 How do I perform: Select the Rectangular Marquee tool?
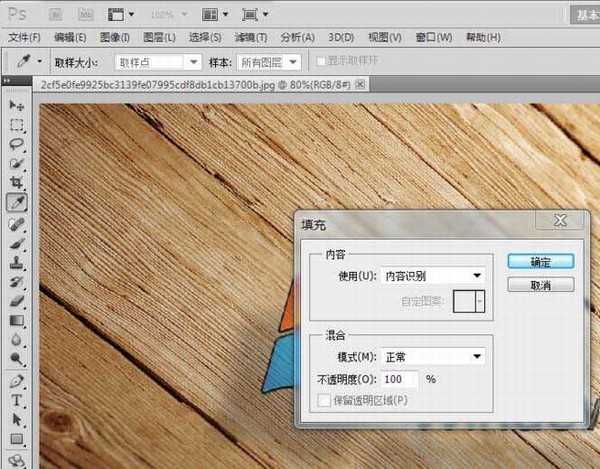[x=17, y=125]
